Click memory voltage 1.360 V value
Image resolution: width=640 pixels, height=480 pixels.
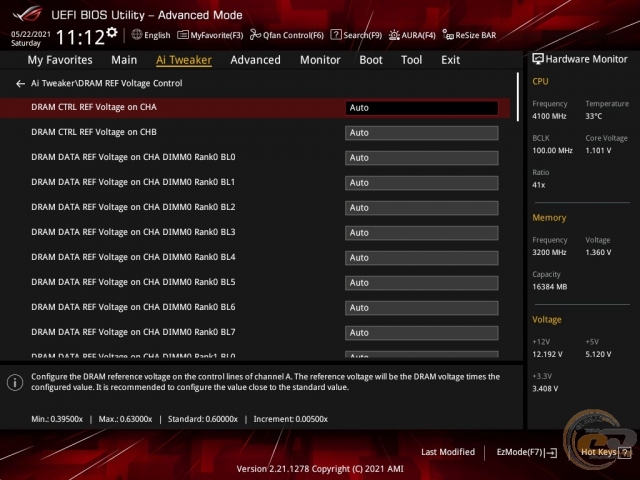point(598,253)
